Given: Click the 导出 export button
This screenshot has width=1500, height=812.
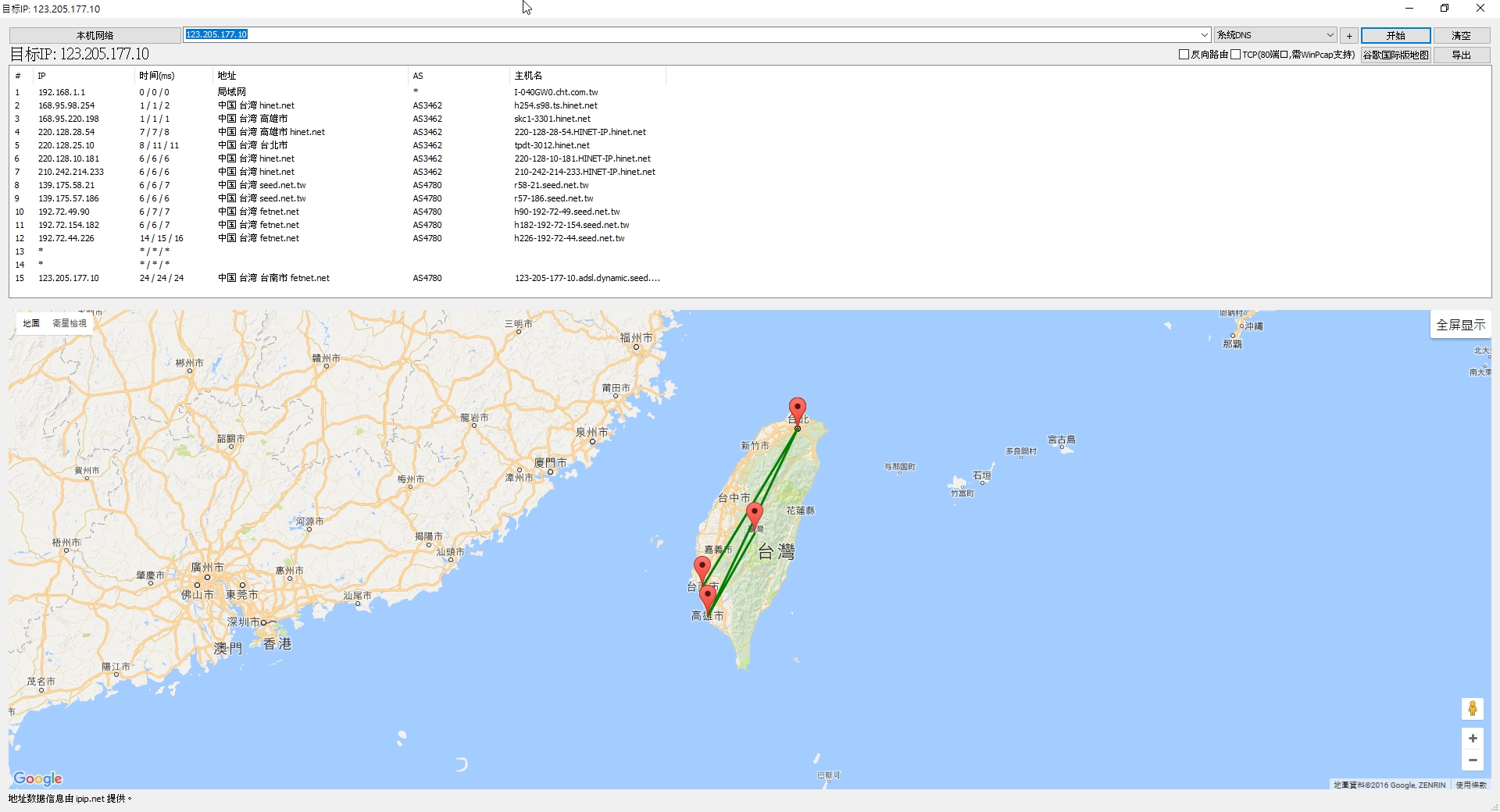Looking at the screenshot, I should click(x=1461, y=55).
